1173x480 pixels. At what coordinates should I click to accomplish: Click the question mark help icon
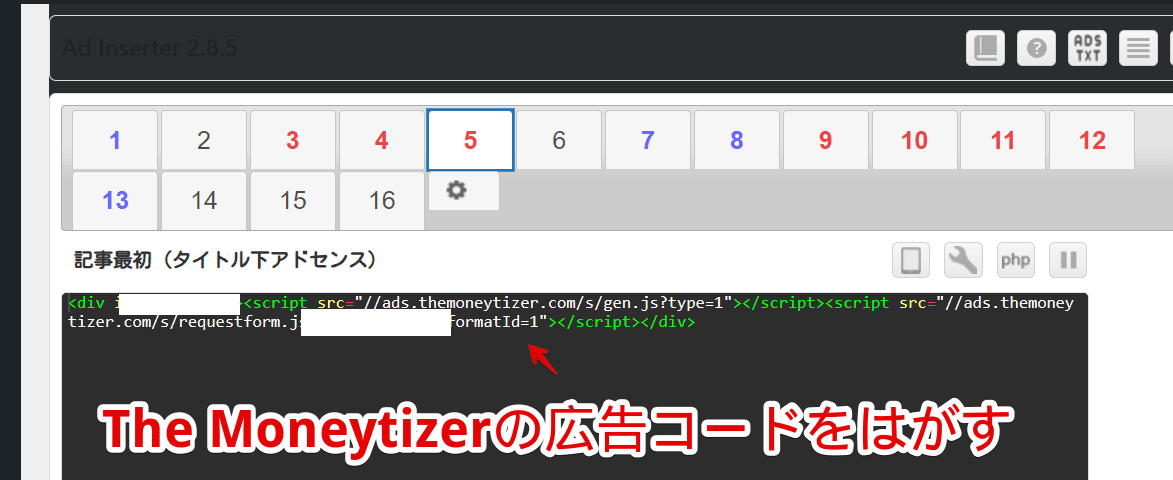pos(1036,49)
